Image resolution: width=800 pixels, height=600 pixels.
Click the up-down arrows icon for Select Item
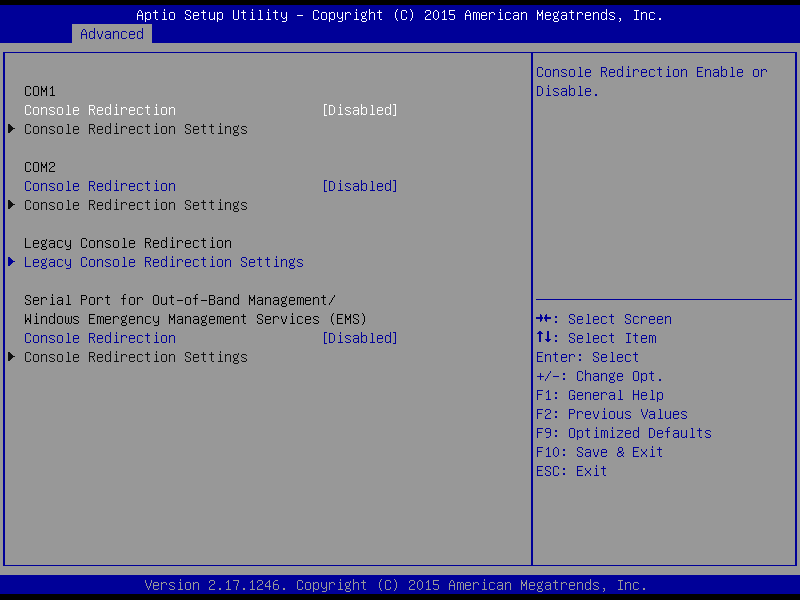541,338
